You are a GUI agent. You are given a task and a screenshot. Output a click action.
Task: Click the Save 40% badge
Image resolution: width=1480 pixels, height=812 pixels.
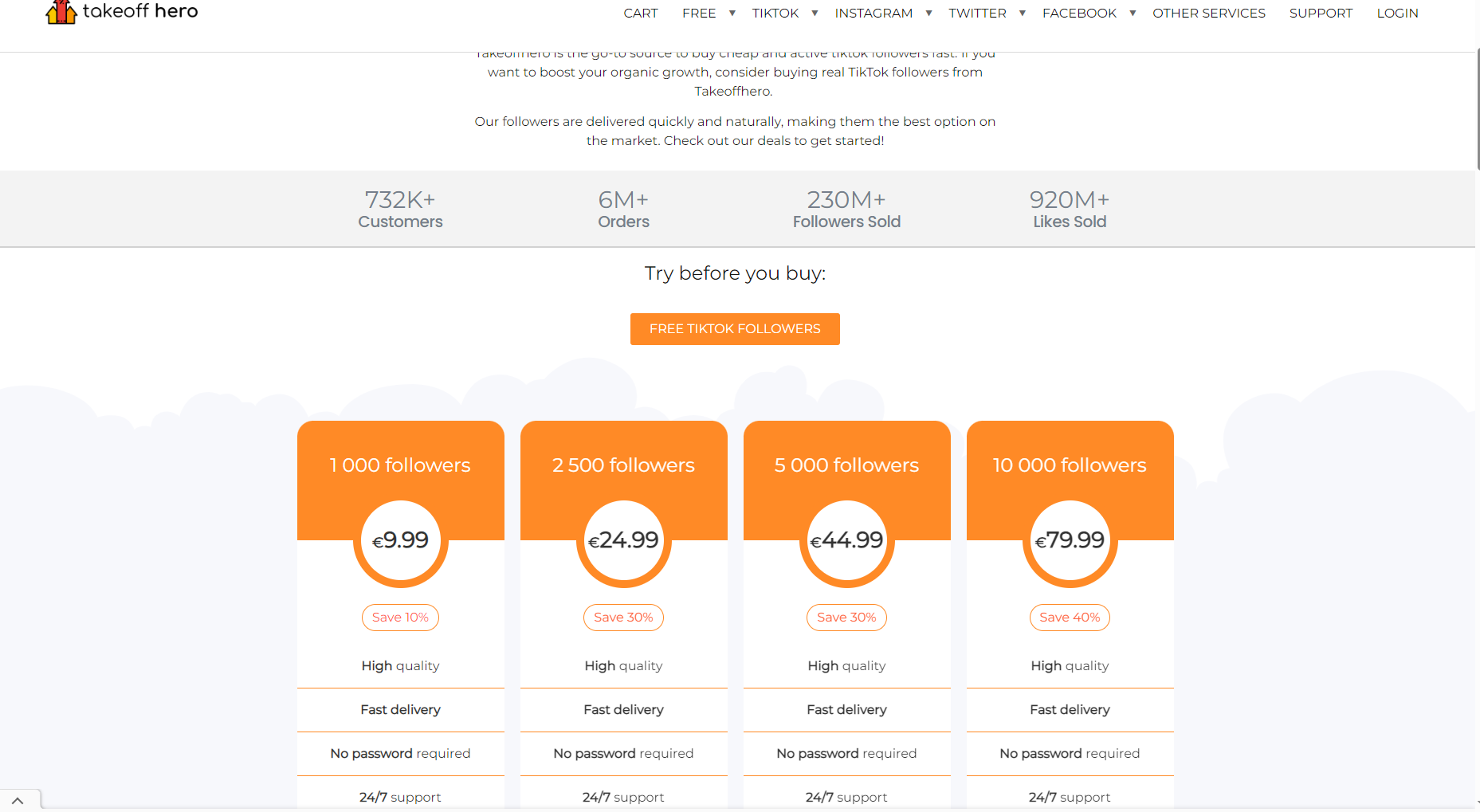pos(1070,618)
